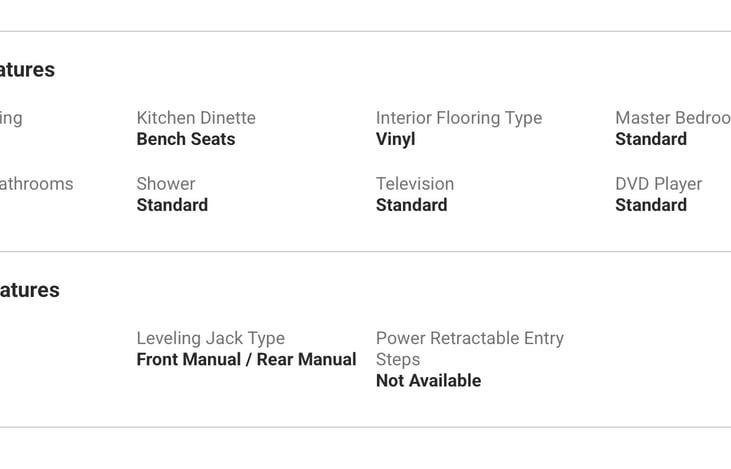Select the Bench Seats value
The height and width of the screenshot is (469, 731).
click(x=186, y=139)
